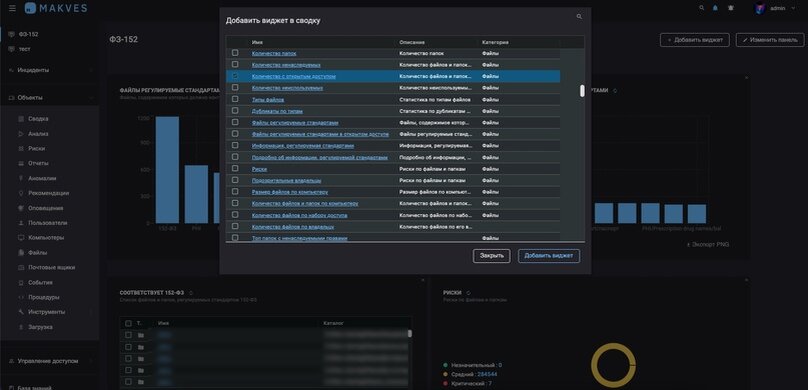Select the ФЗ-152 dashboard in sidebar
808x390 pixels.
(x=28, y=34)
